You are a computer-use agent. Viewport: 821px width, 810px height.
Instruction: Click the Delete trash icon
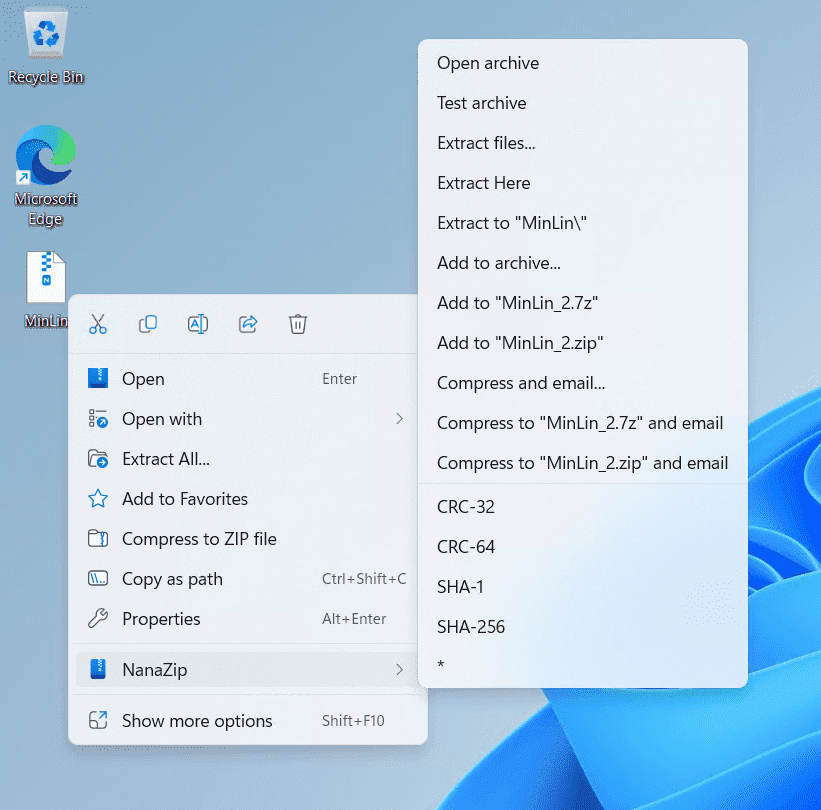297,324
